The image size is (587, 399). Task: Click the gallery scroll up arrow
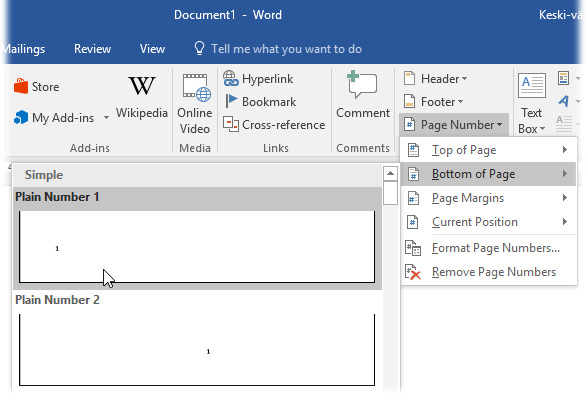pos(390,173)
